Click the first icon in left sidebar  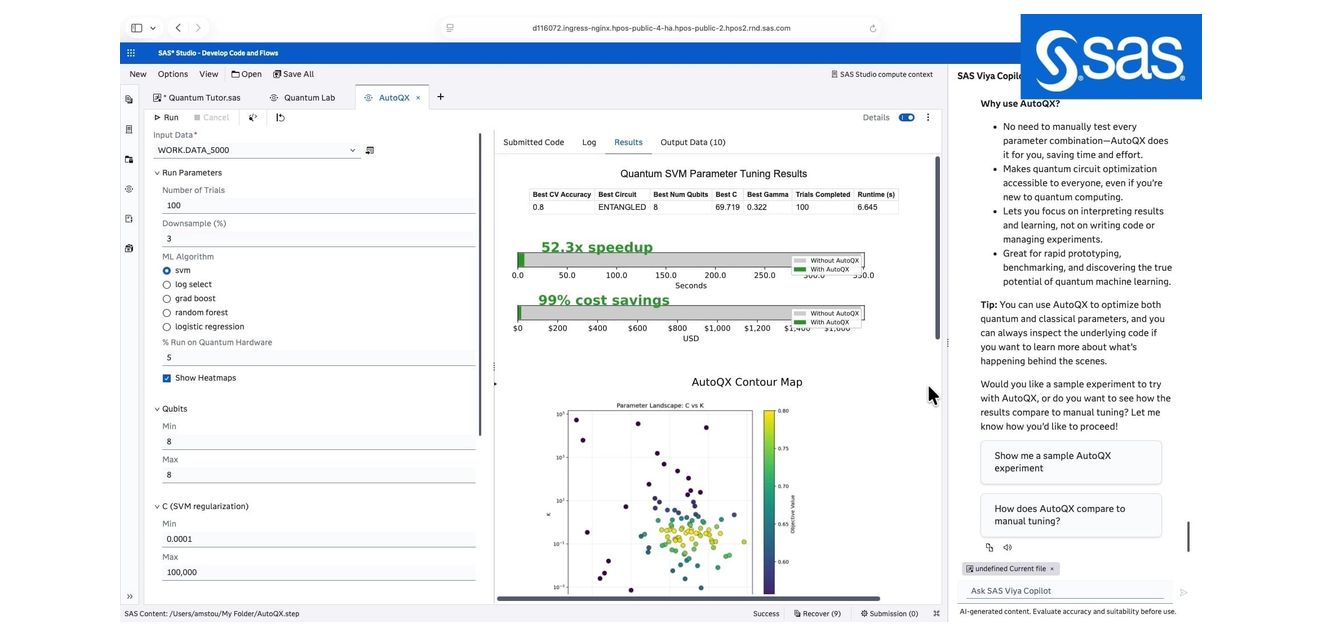pos(129,99)
